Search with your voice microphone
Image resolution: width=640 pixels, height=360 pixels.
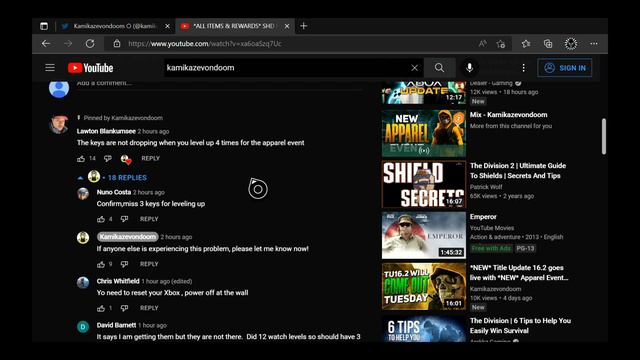[x=469, y=68]
